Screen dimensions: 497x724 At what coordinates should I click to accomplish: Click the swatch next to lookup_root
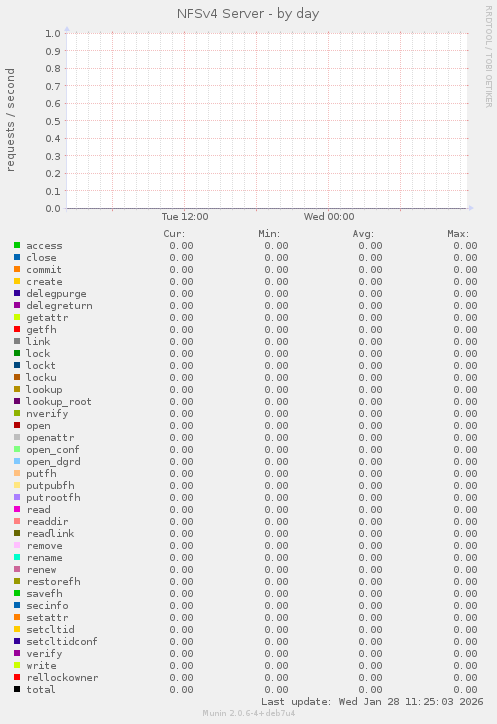tap(17, 401)
